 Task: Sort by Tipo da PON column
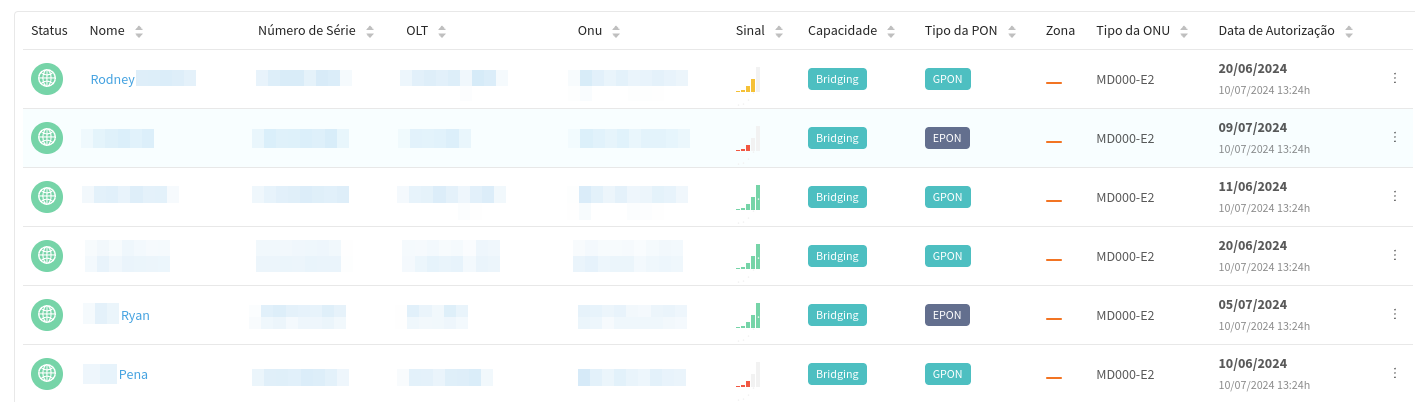(1012, 32)
